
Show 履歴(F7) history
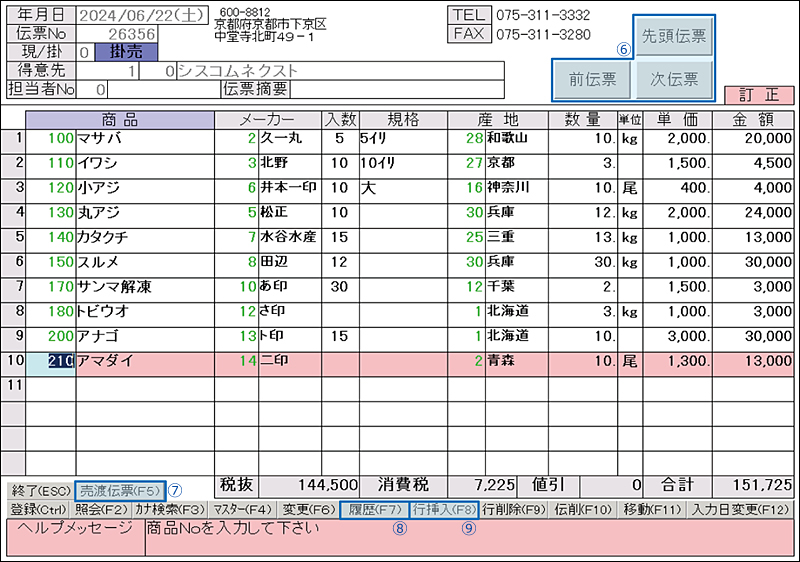(374, 509)
